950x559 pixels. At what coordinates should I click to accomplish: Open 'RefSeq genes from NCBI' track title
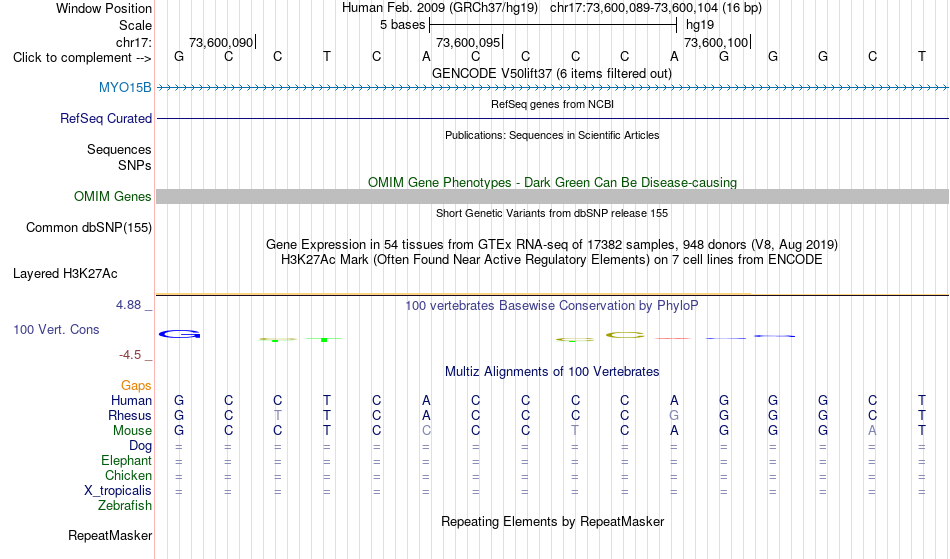coord(553,104)
